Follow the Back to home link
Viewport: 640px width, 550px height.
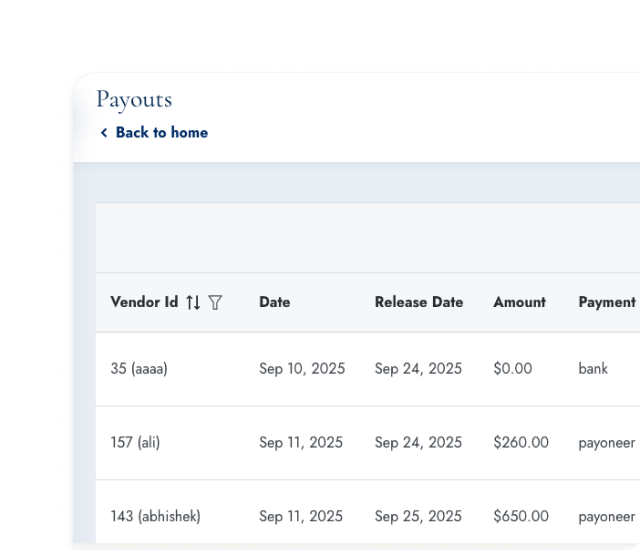point(161,132)
